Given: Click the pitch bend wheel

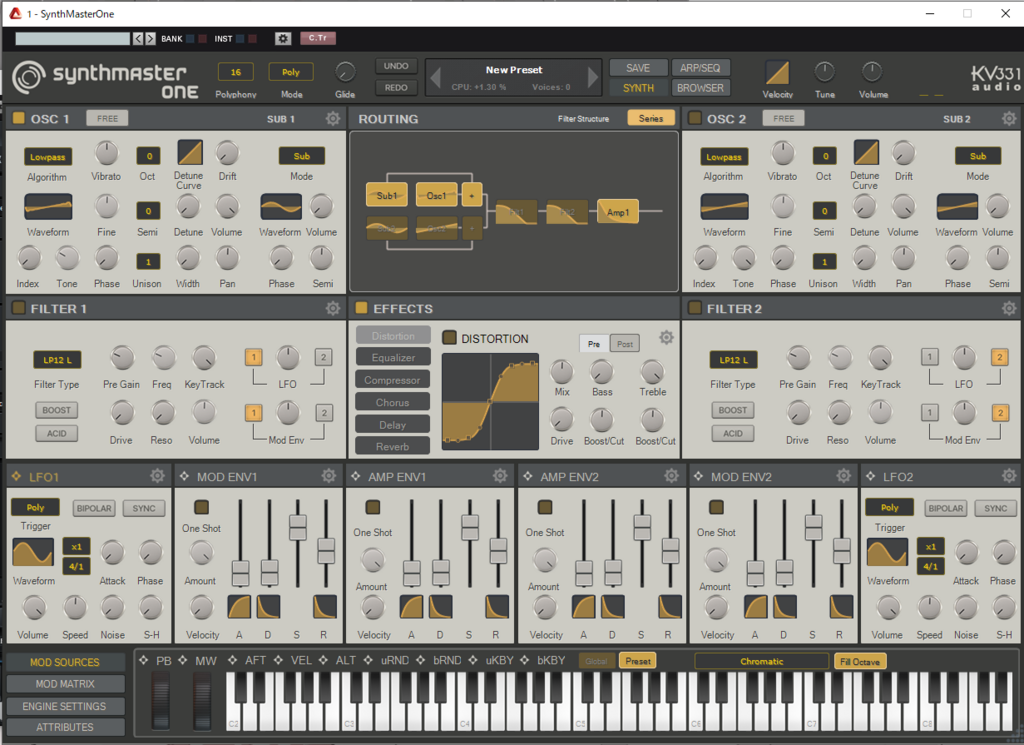Looking at the screenshot, I should click(161, 699).
